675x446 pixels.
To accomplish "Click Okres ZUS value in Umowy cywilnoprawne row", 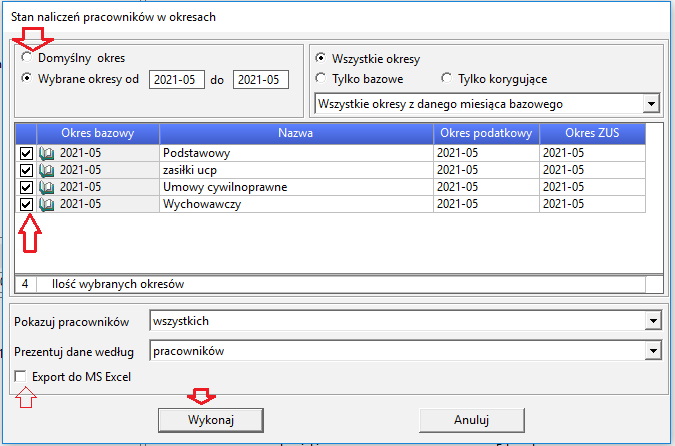I will pyautogui.click(x=592, y=187).
